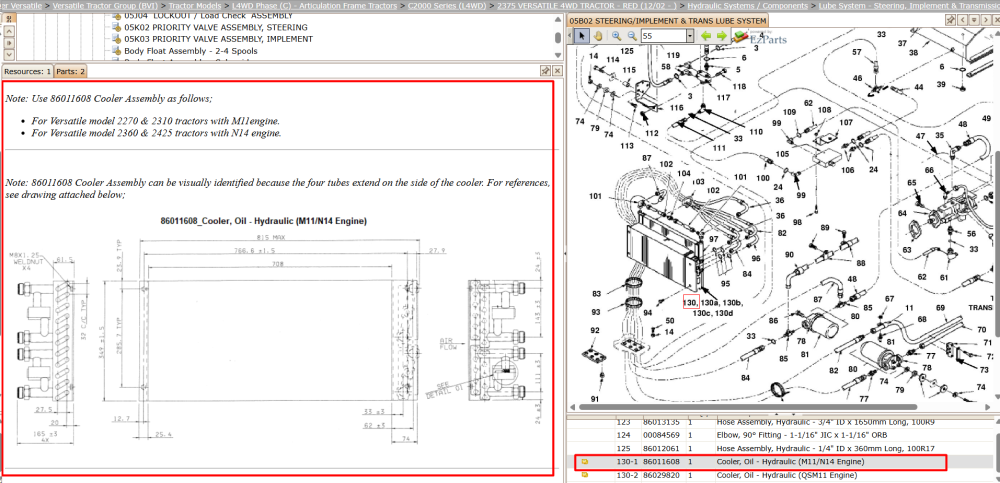
Task: Click the EzParts logo in diagram toolbar
Action: tap(759, 37)
